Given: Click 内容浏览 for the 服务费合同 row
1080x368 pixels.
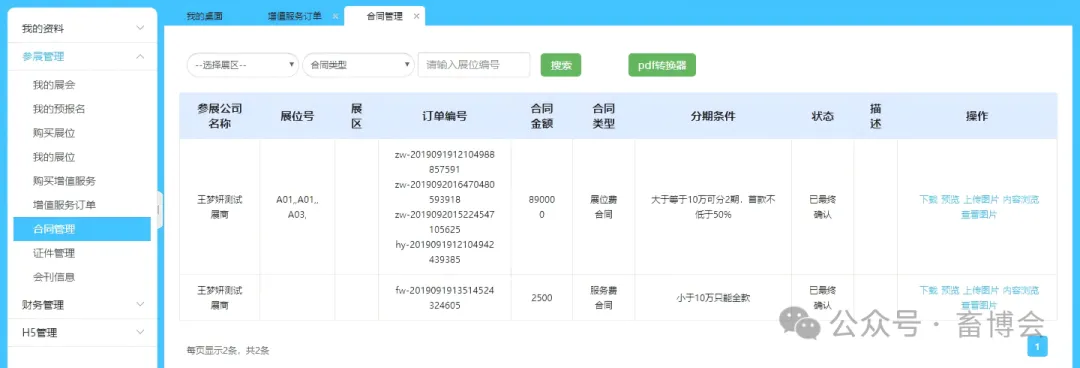Looking at the screenshot, I should [1021, 291].
